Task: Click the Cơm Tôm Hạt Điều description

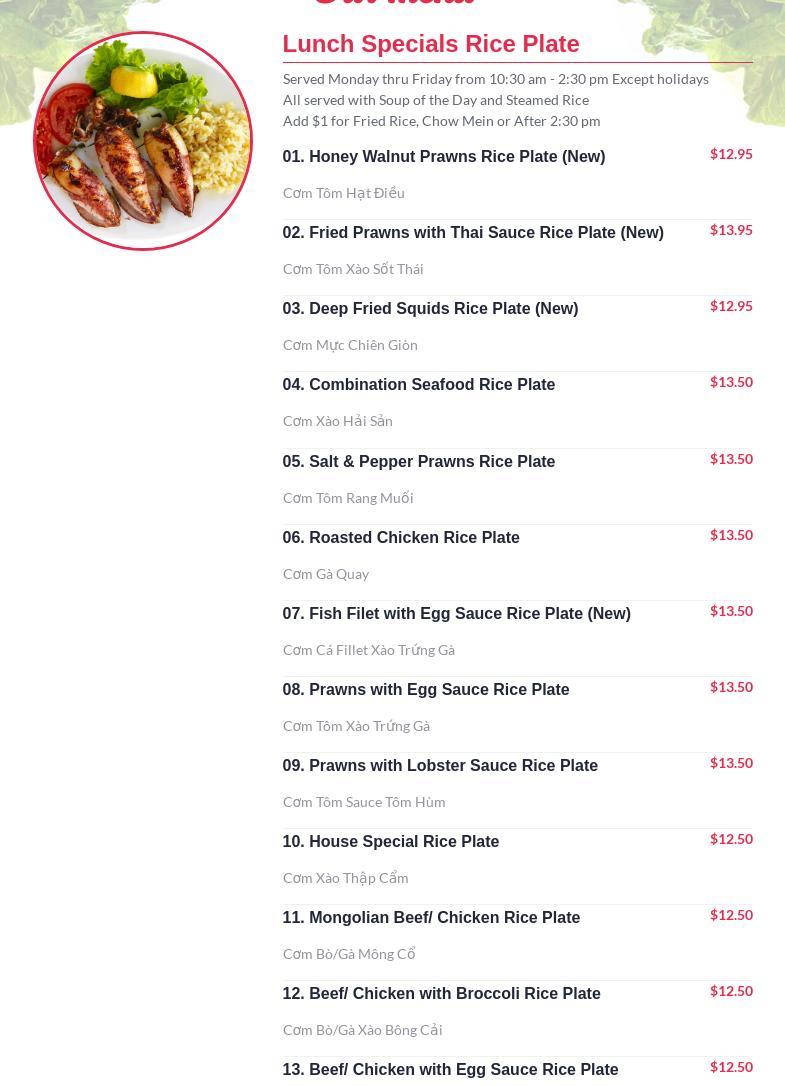Action: click(344, 193)
